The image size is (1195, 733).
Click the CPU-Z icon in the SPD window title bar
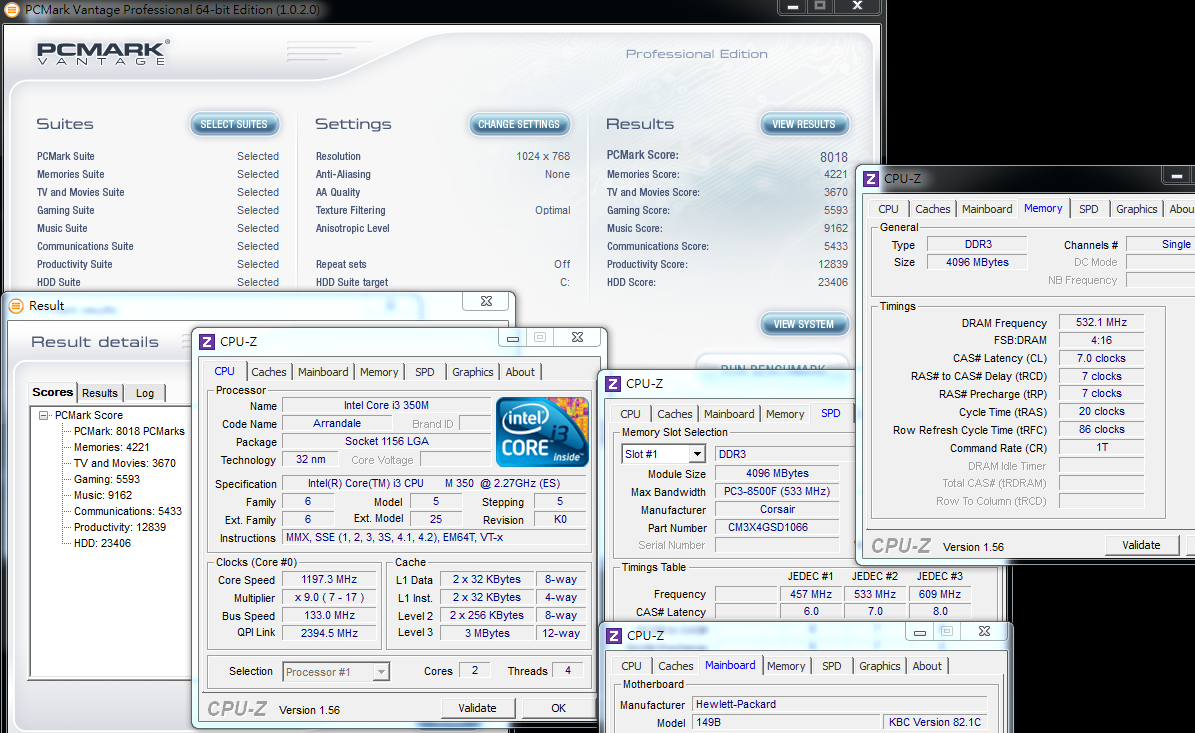pyautogui.click(x=613, y=383)
